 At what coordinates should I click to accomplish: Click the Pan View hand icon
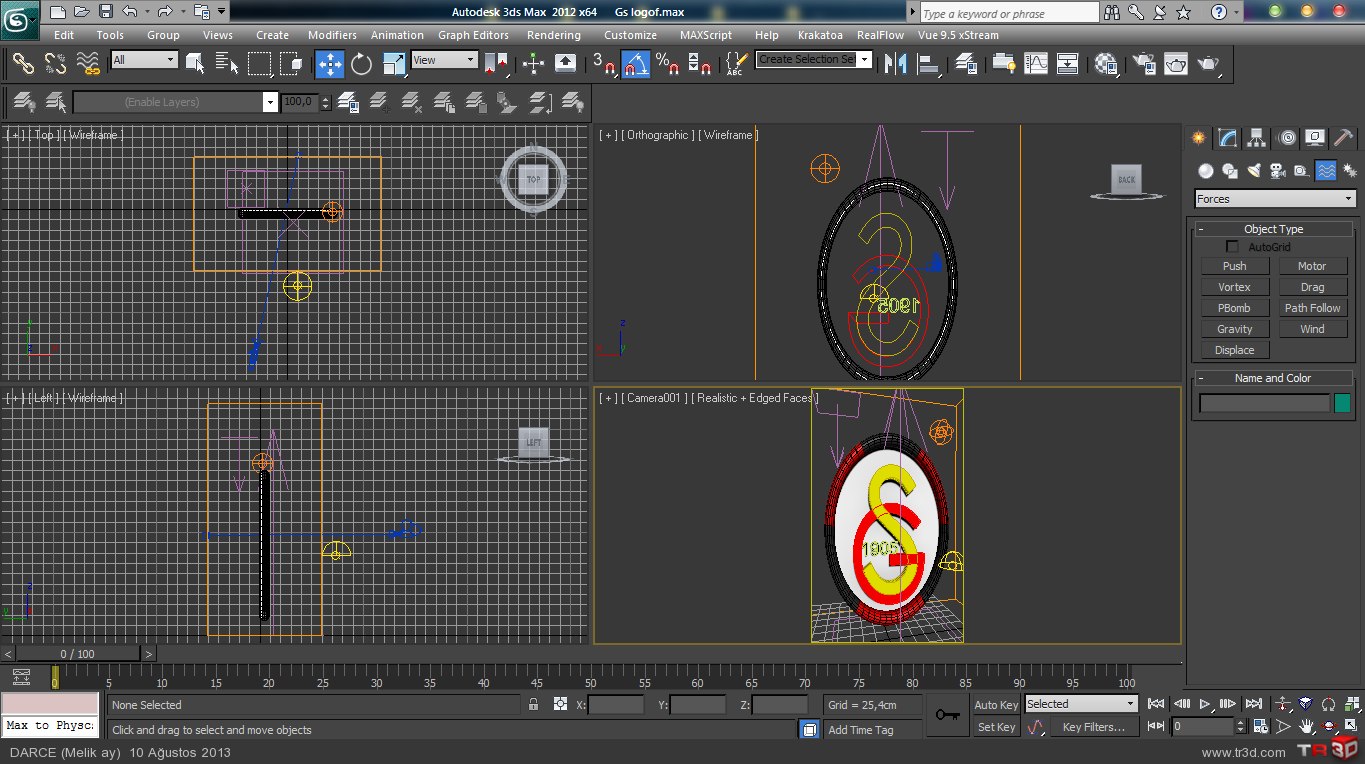[x=1306, y=727]
